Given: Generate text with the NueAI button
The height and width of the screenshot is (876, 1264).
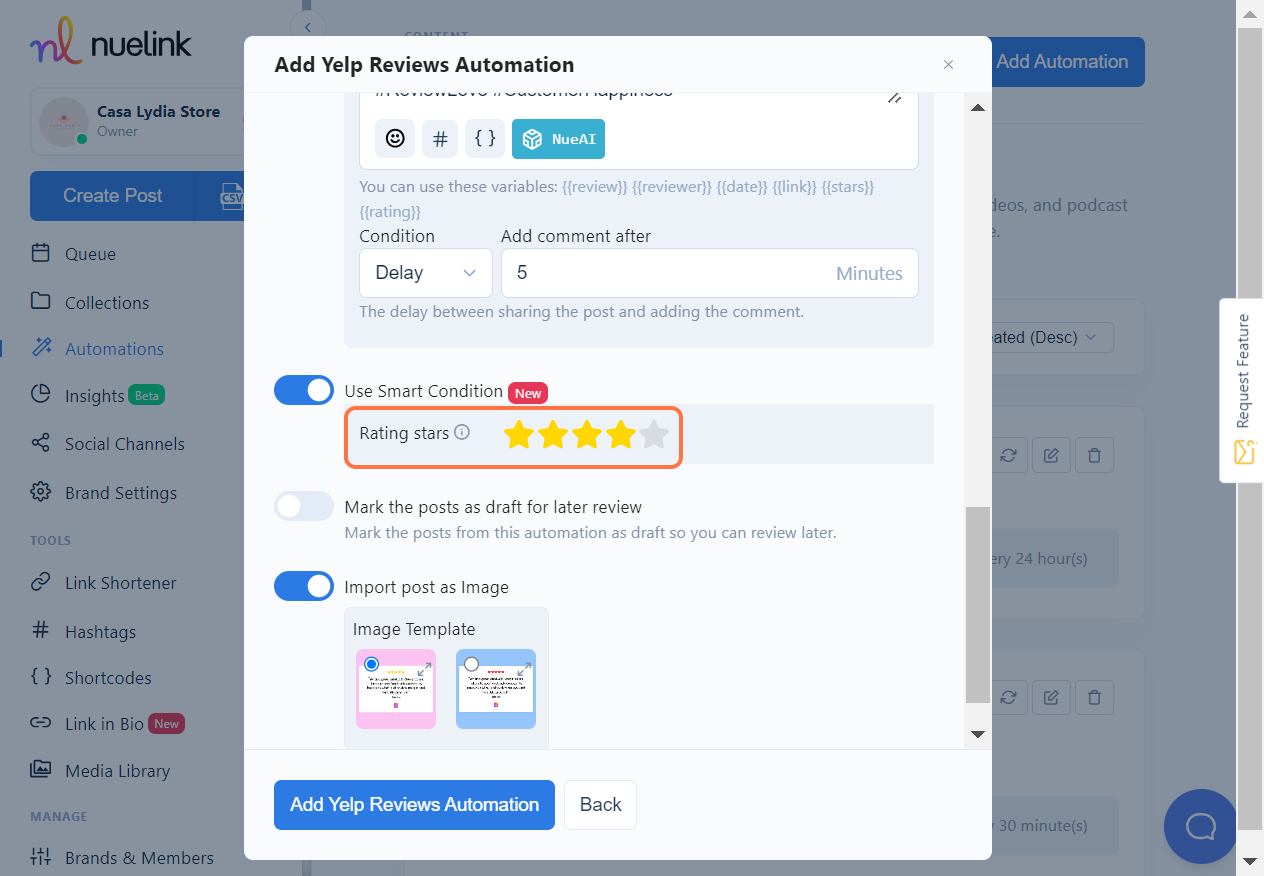Looking at the screenshot, I should point(558,139).
